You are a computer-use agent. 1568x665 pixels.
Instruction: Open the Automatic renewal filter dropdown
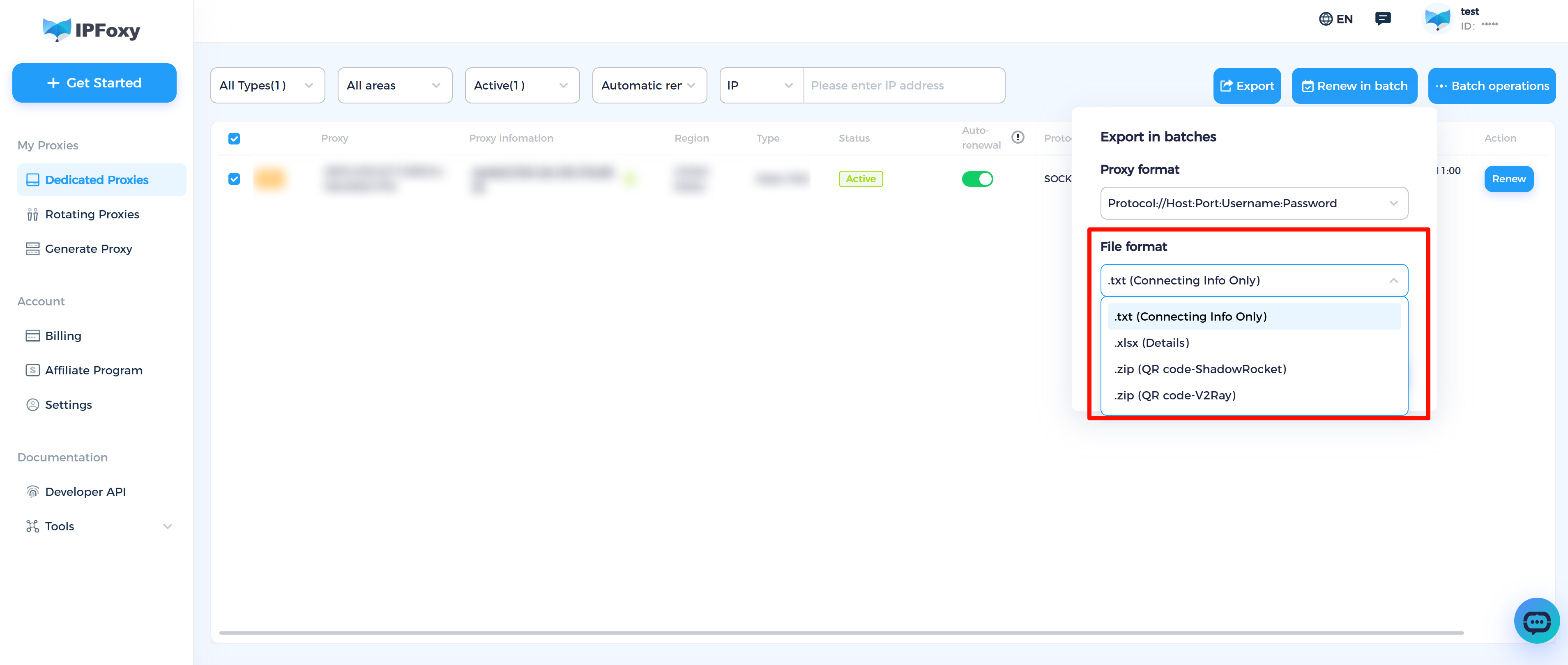(649, 86)
